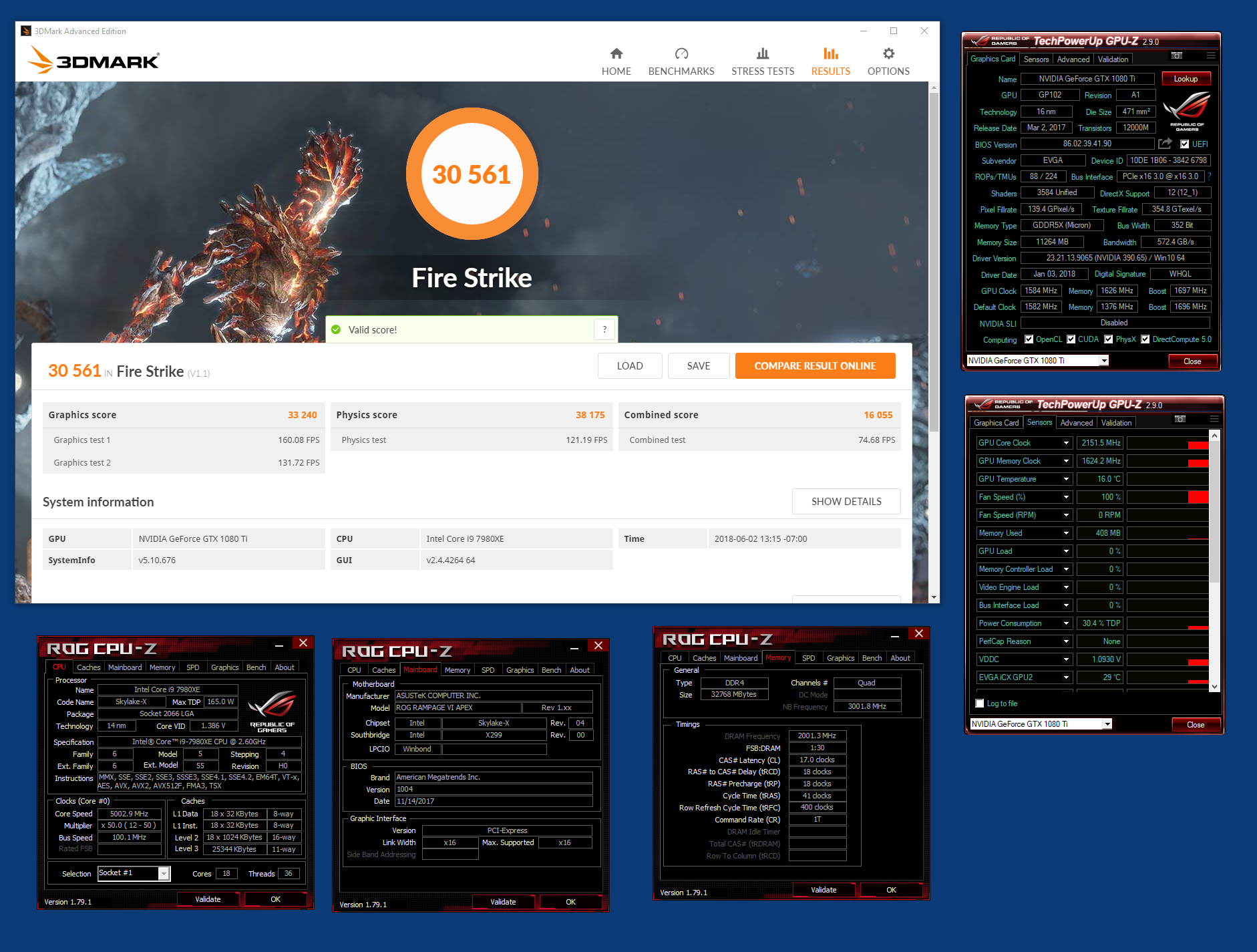This screenshot has height=952, width=1257.
Task: Click the LOAD button in 3DMark
Action: point(630,366)
